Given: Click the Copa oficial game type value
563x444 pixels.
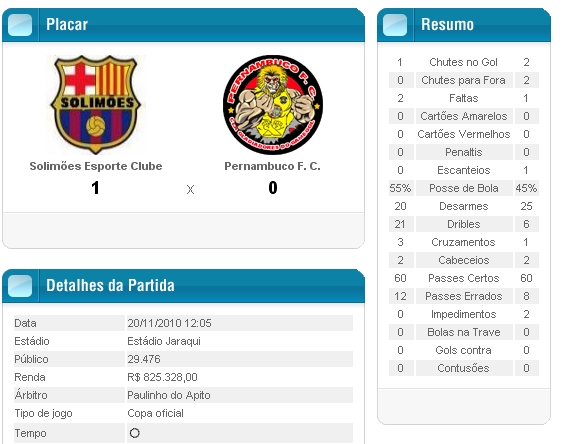Looking at the screenshot, I should (155, 413).
